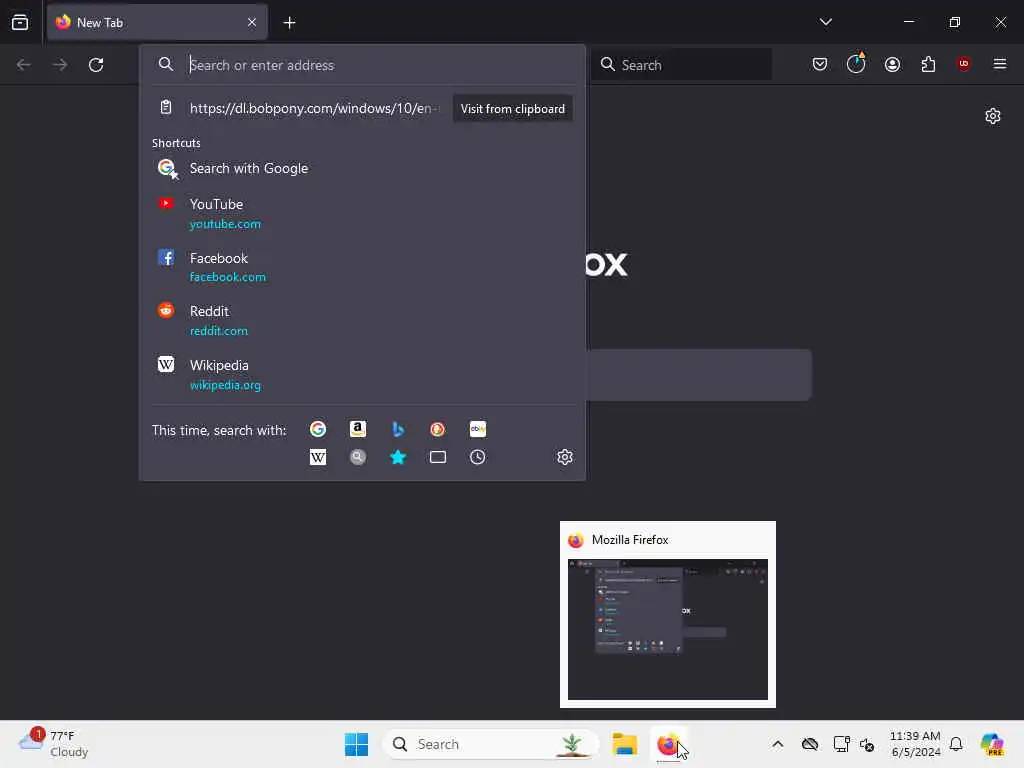Open Firefox View tab overview button
The height and width of the screenshot is (768, 1024).
coord(20,23)
